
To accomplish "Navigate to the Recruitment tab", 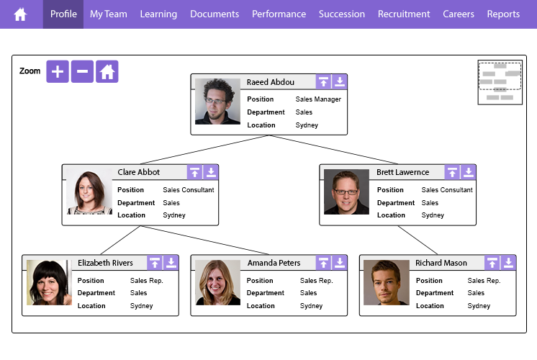I will pyautogui.click(x=404, y=14).
